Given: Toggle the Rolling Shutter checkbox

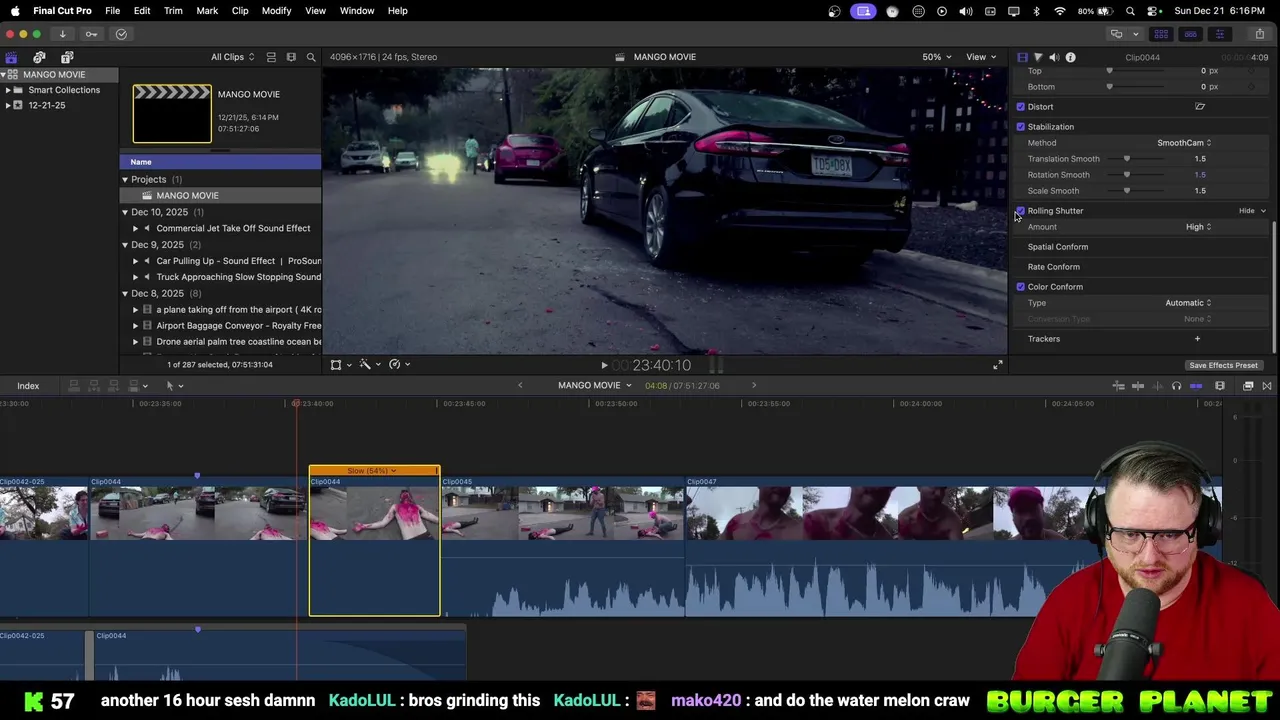Looking at the screenshot, I should [1021, 211].
